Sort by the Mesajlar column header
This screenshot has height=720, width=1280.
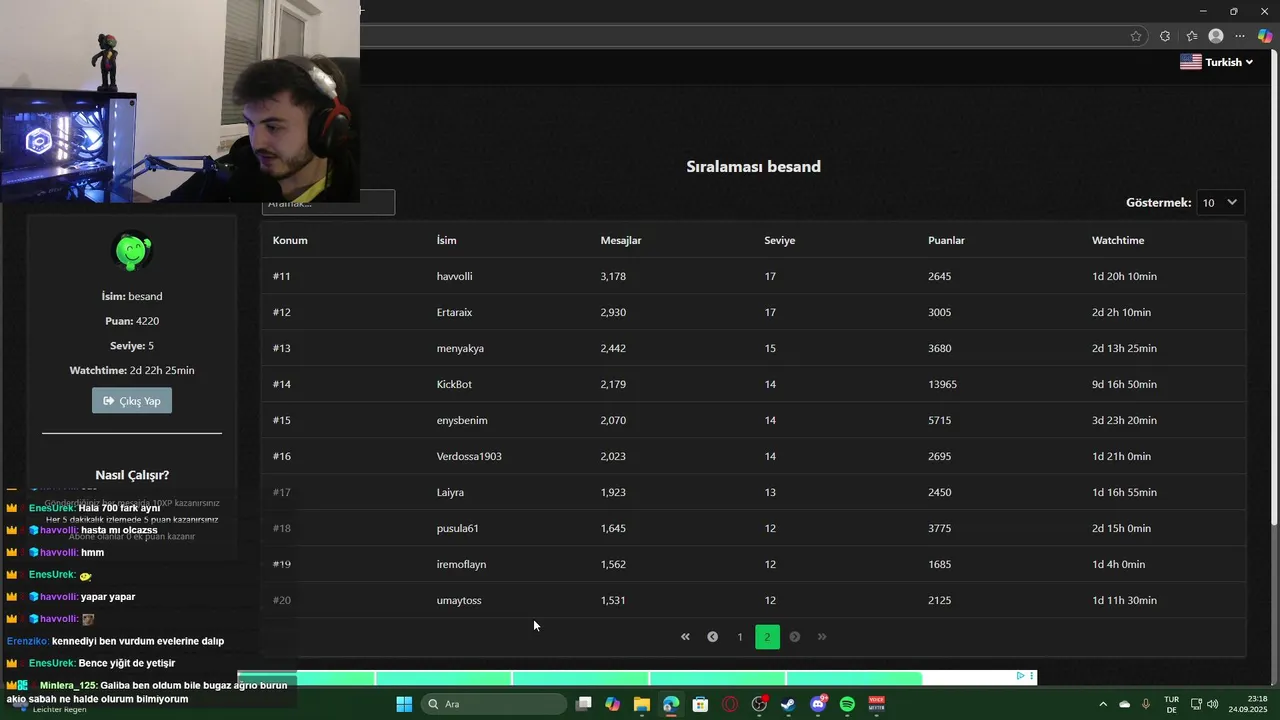[x=621, y=240]
